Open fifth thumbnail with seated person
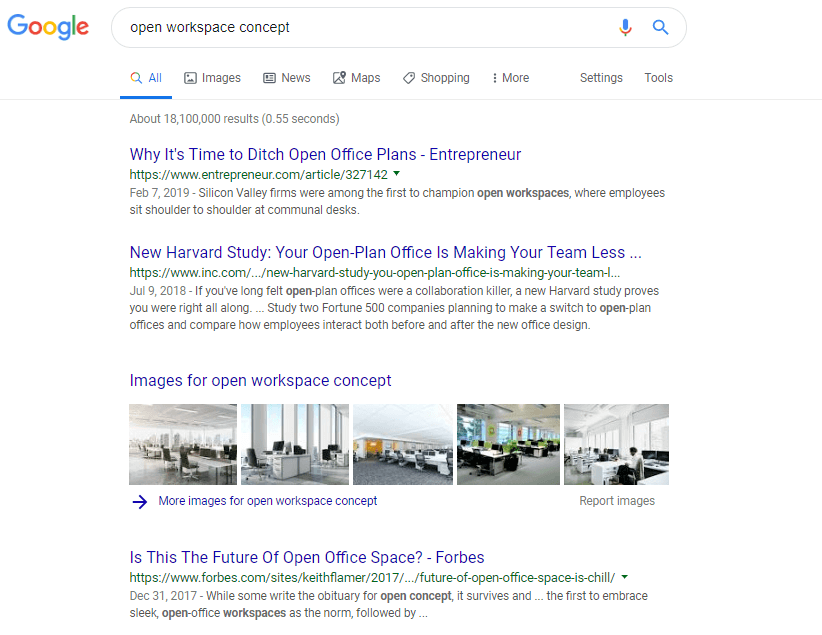The image size is (822, 635). [x=616, y=444]
